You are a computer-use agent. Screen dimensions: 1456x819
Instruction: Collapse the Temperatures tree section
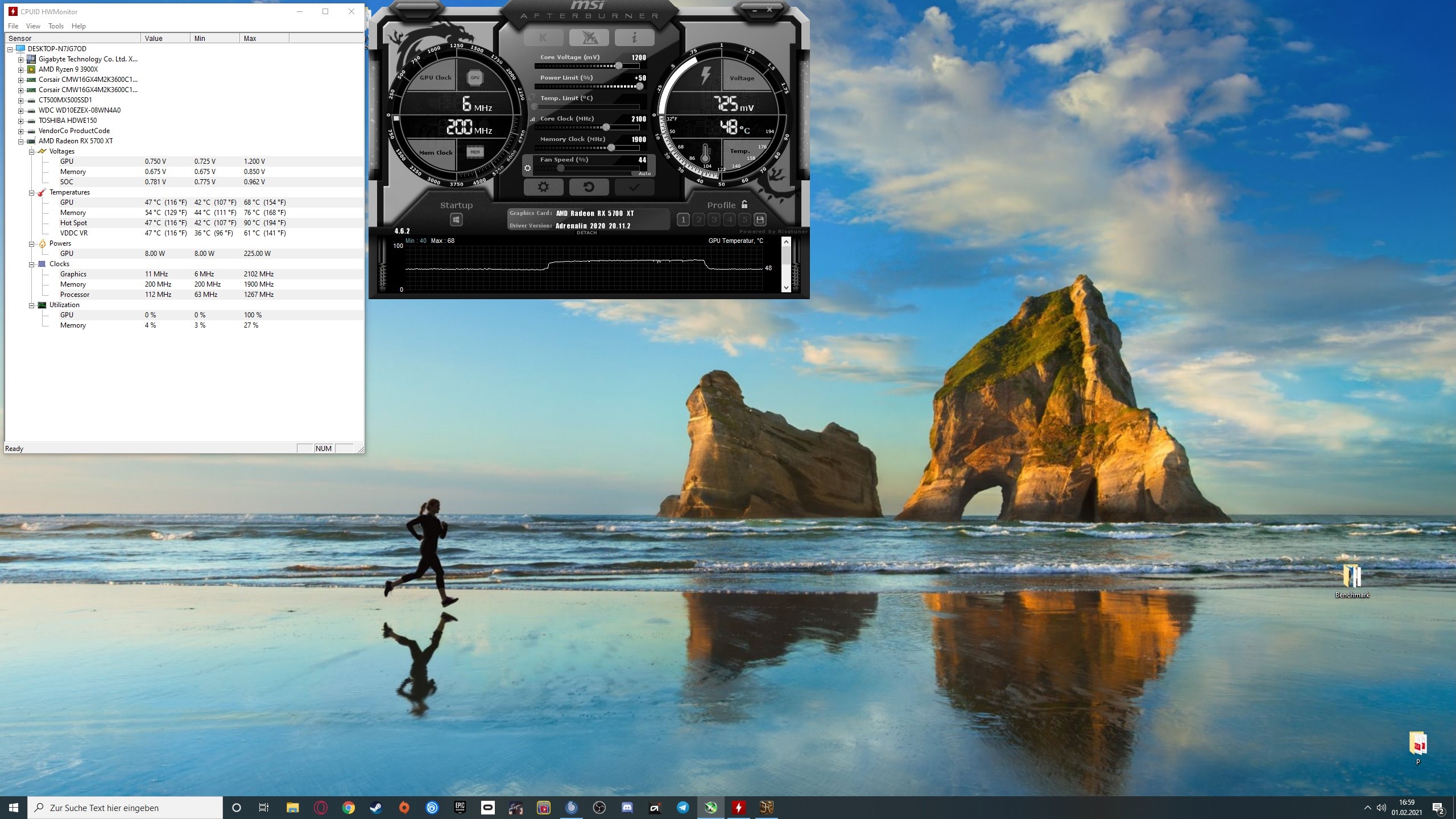point(32,192)
